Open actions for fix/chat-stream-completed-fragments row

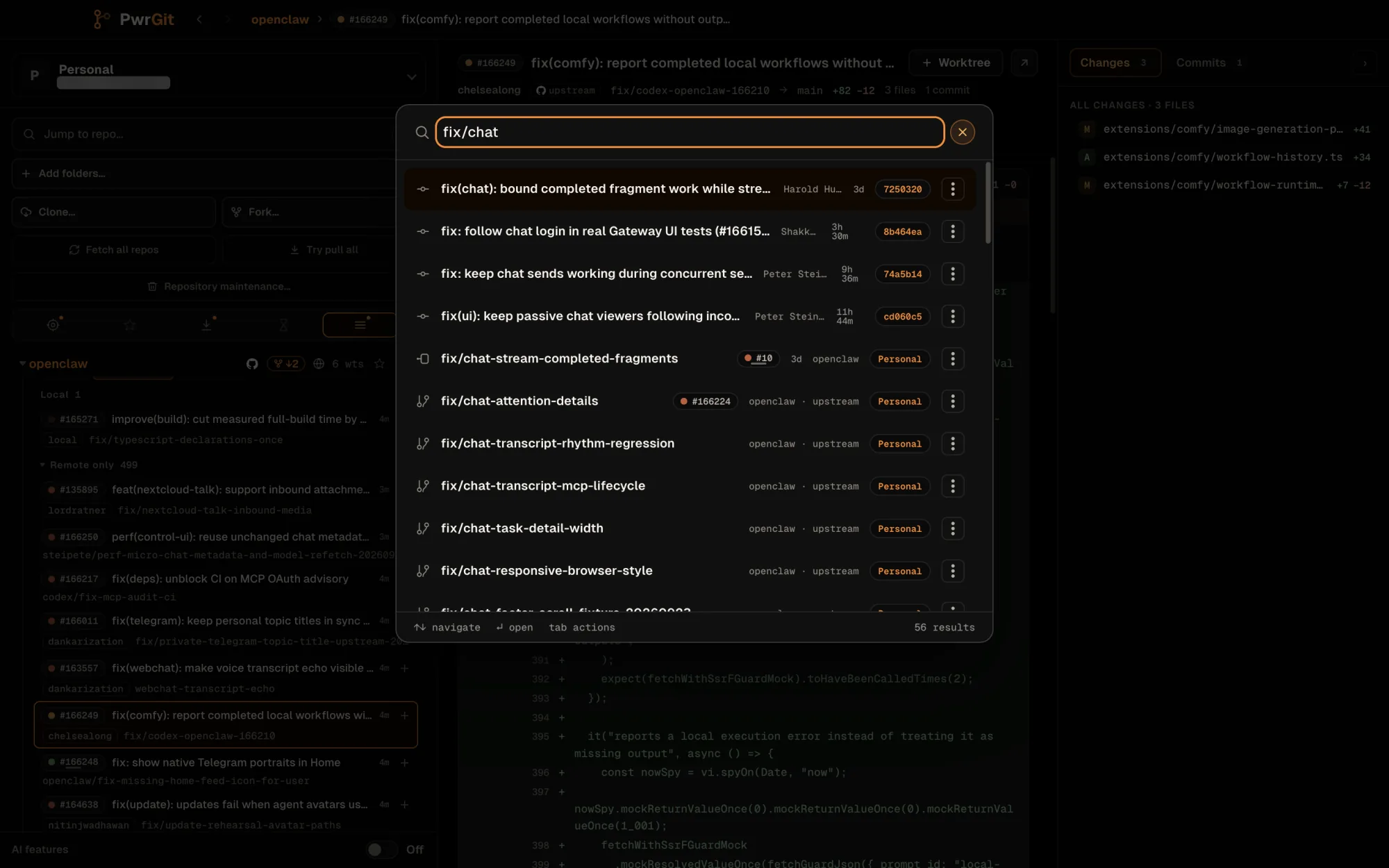[x=952, y=358]
